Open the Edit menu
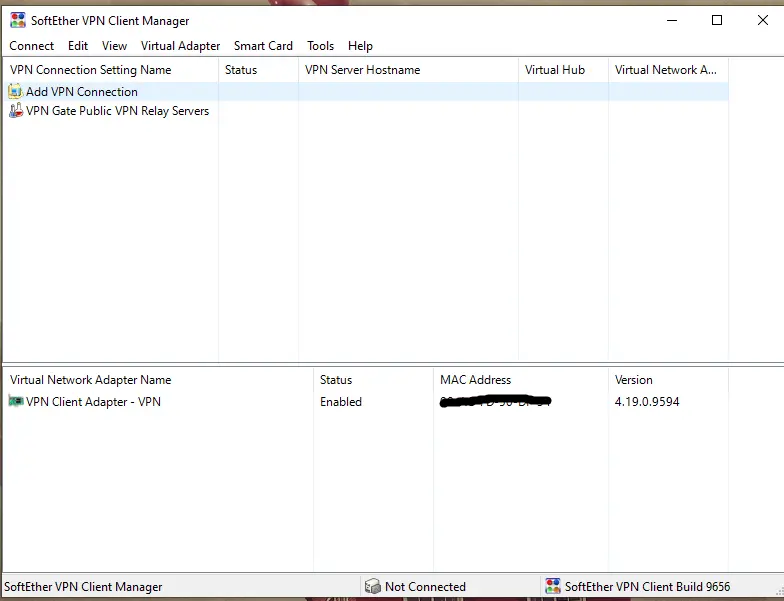Viewport: 784px width, 601px height. (x=78, y=46)
